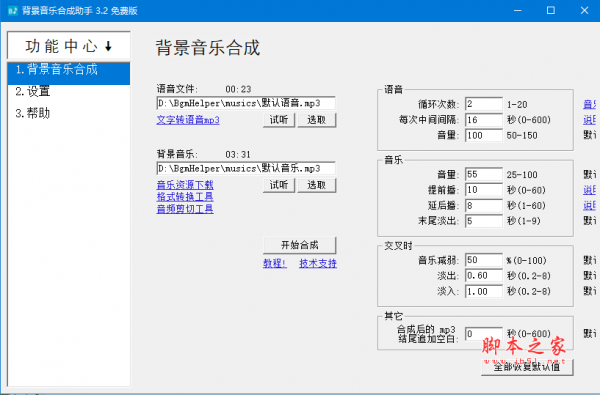Click 选取 for the background music
600x395 pixels.
click(x=317, y=185)
